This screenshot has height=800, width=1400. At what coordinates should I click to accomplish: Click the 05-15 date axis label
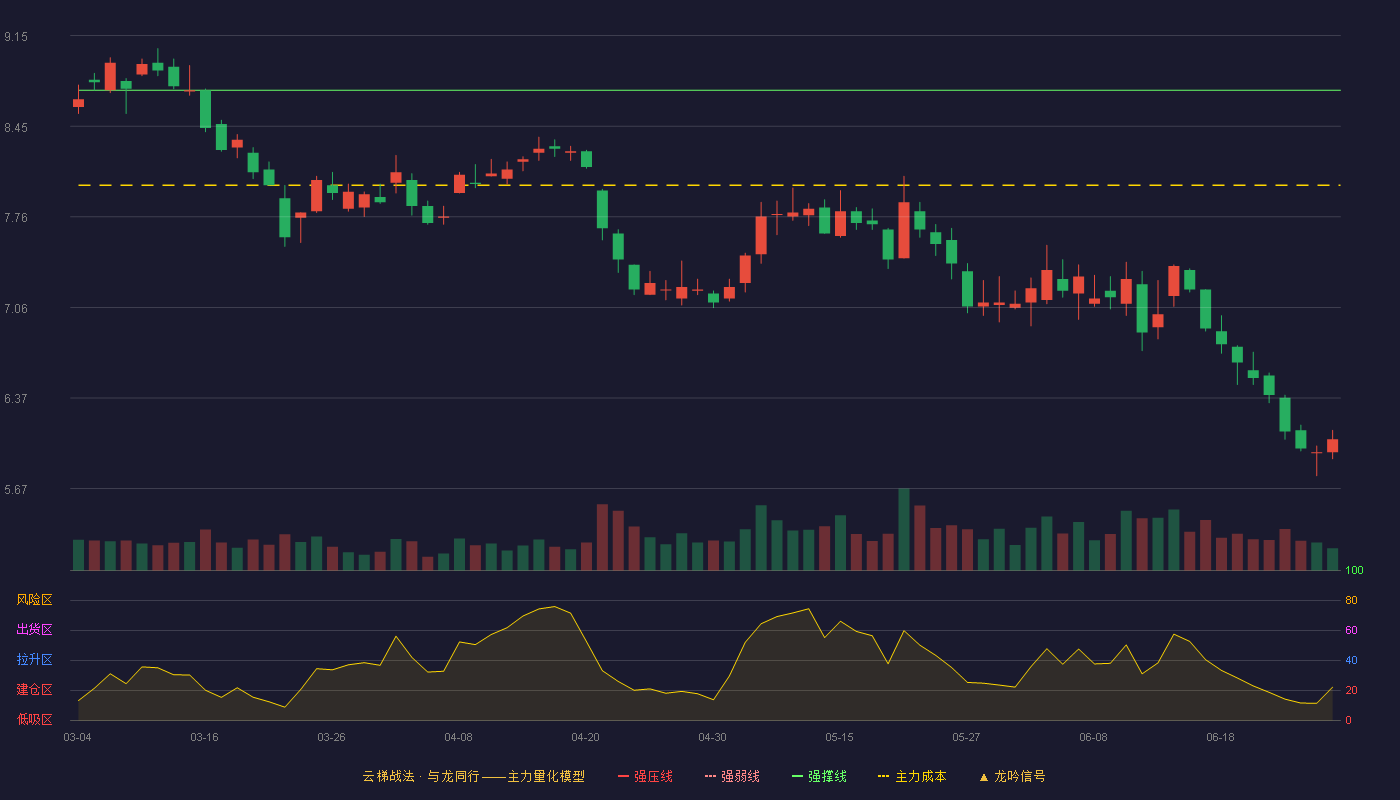click(x=839, y=737)
